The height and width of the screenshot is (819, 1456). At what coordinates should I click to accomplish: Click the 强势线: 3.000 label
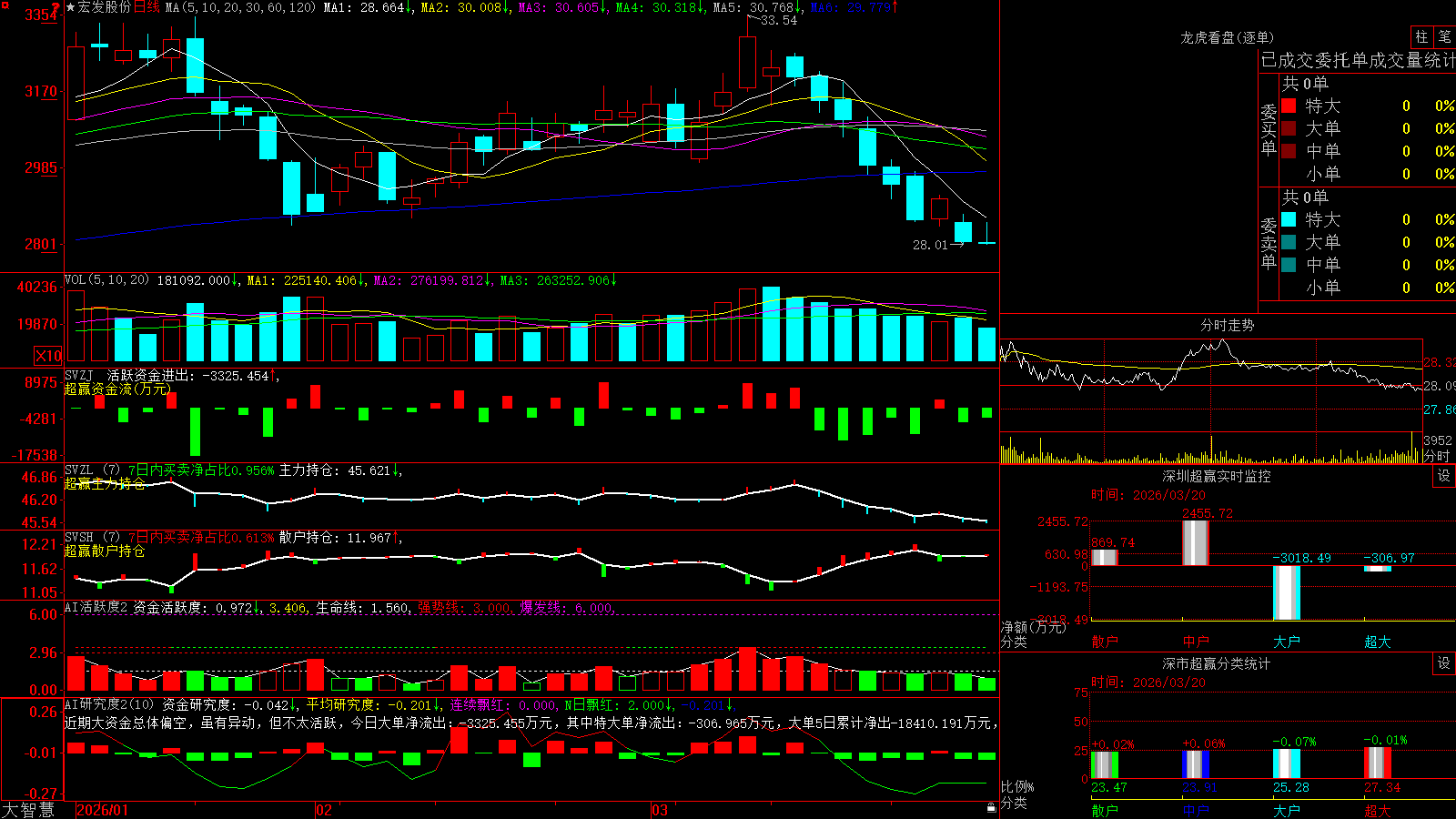point(464,608)
